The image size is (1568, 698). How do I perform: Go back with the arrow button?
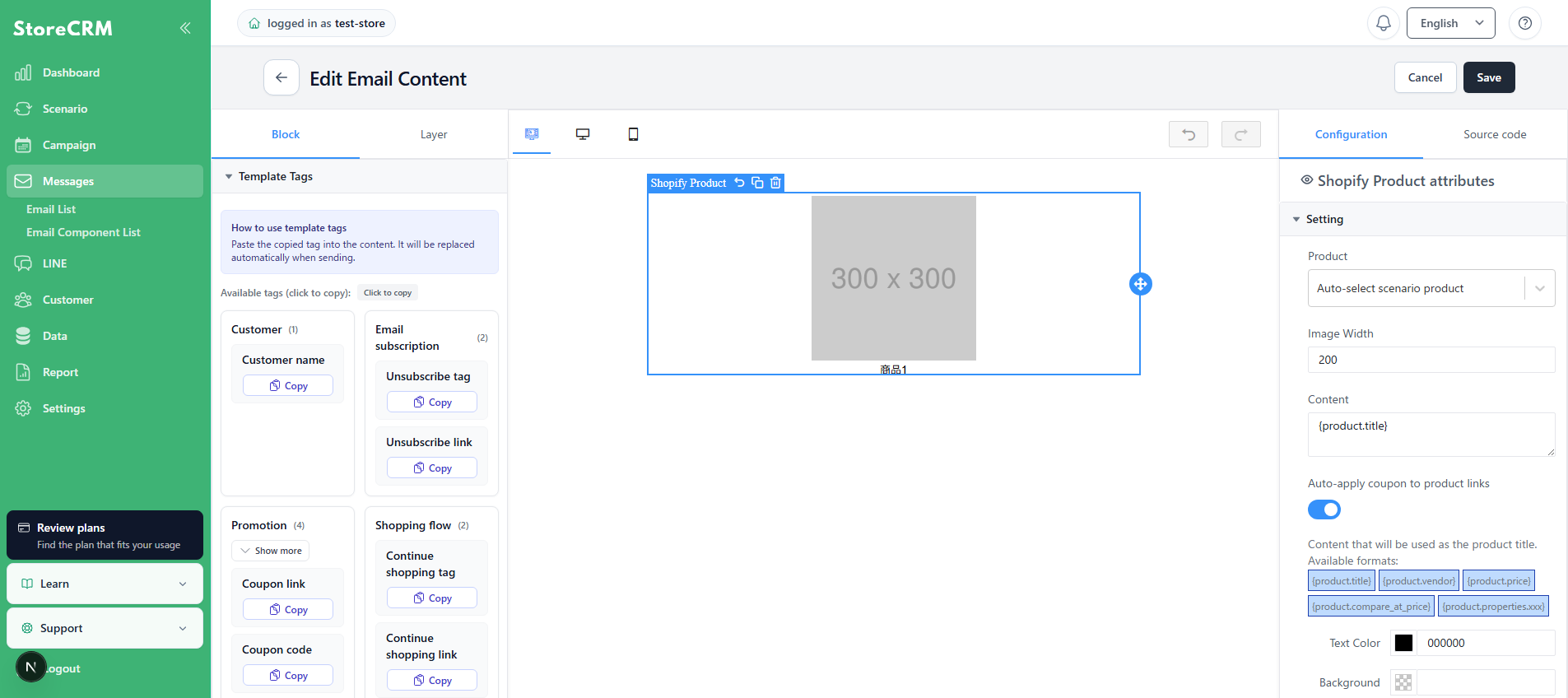pyautogui.click(x=281, y=77)
